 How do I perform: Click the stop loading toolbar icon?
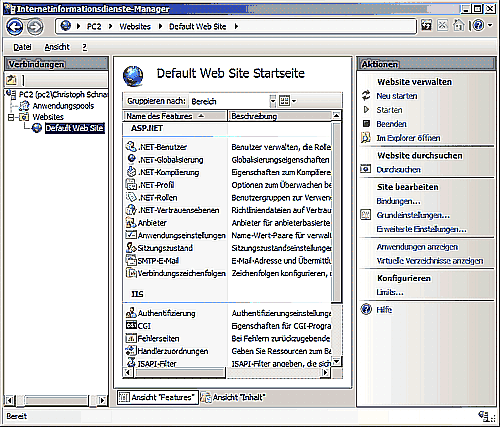pyautogui.click(x=443, y=25)
